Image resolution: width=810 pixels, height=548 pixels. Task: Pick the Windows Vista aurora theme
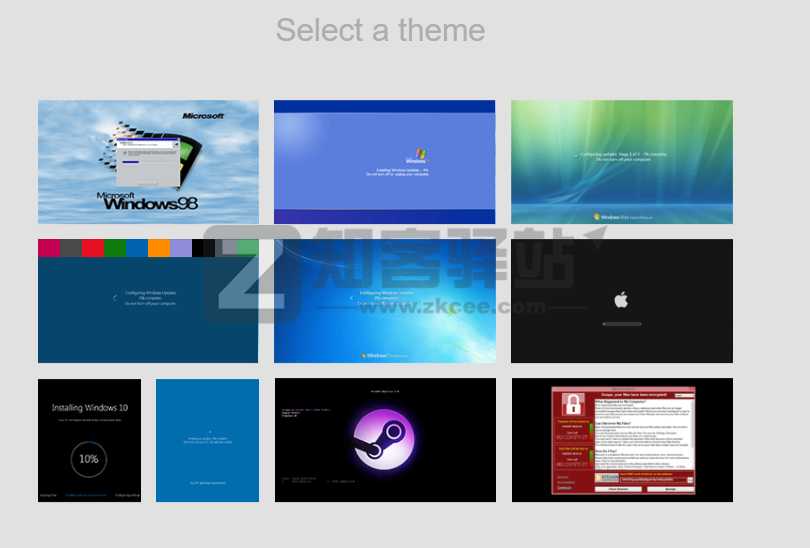(621, 161)
